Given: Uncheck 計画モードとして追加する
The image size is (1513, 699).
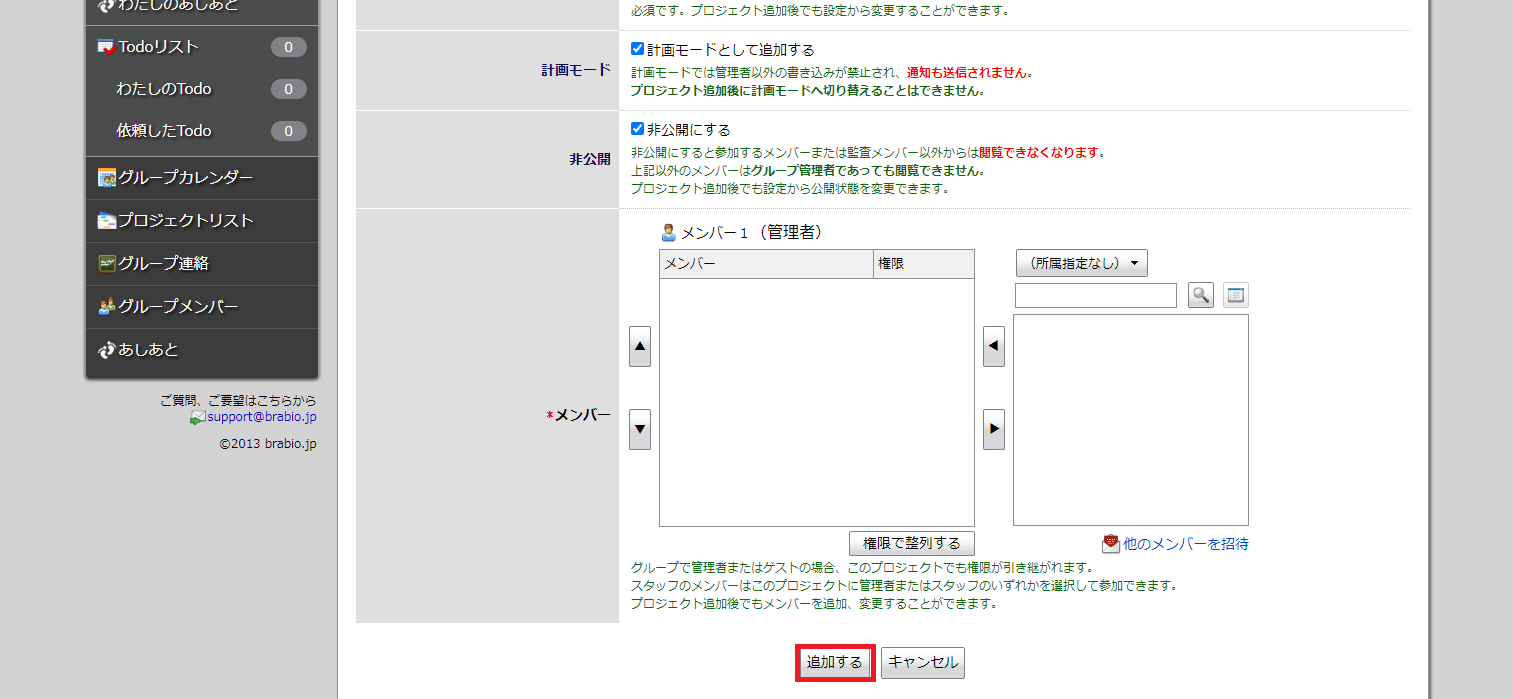Looking at the screenshot, I should click(x=635, y=47).
